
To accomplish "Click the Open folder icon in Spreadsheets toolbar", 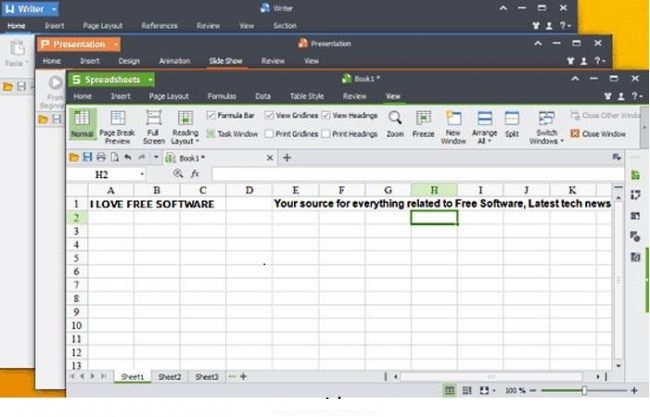I will 74,158.
